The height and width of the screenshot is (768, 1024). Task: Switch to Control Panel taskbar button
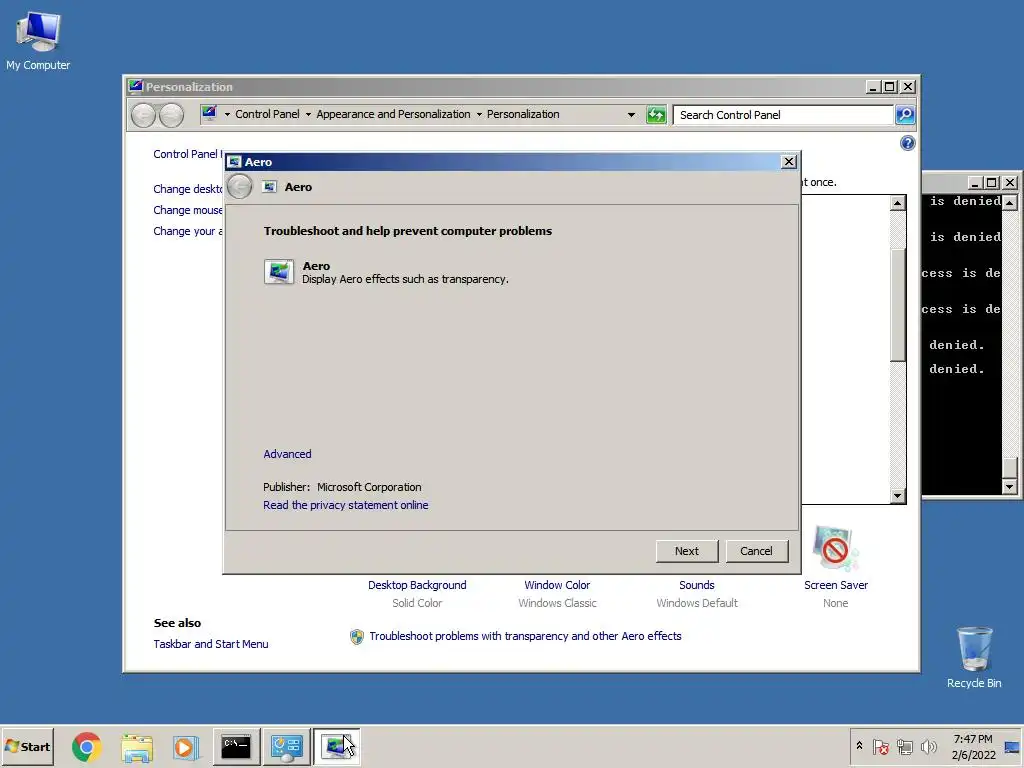tap(286, 746)
